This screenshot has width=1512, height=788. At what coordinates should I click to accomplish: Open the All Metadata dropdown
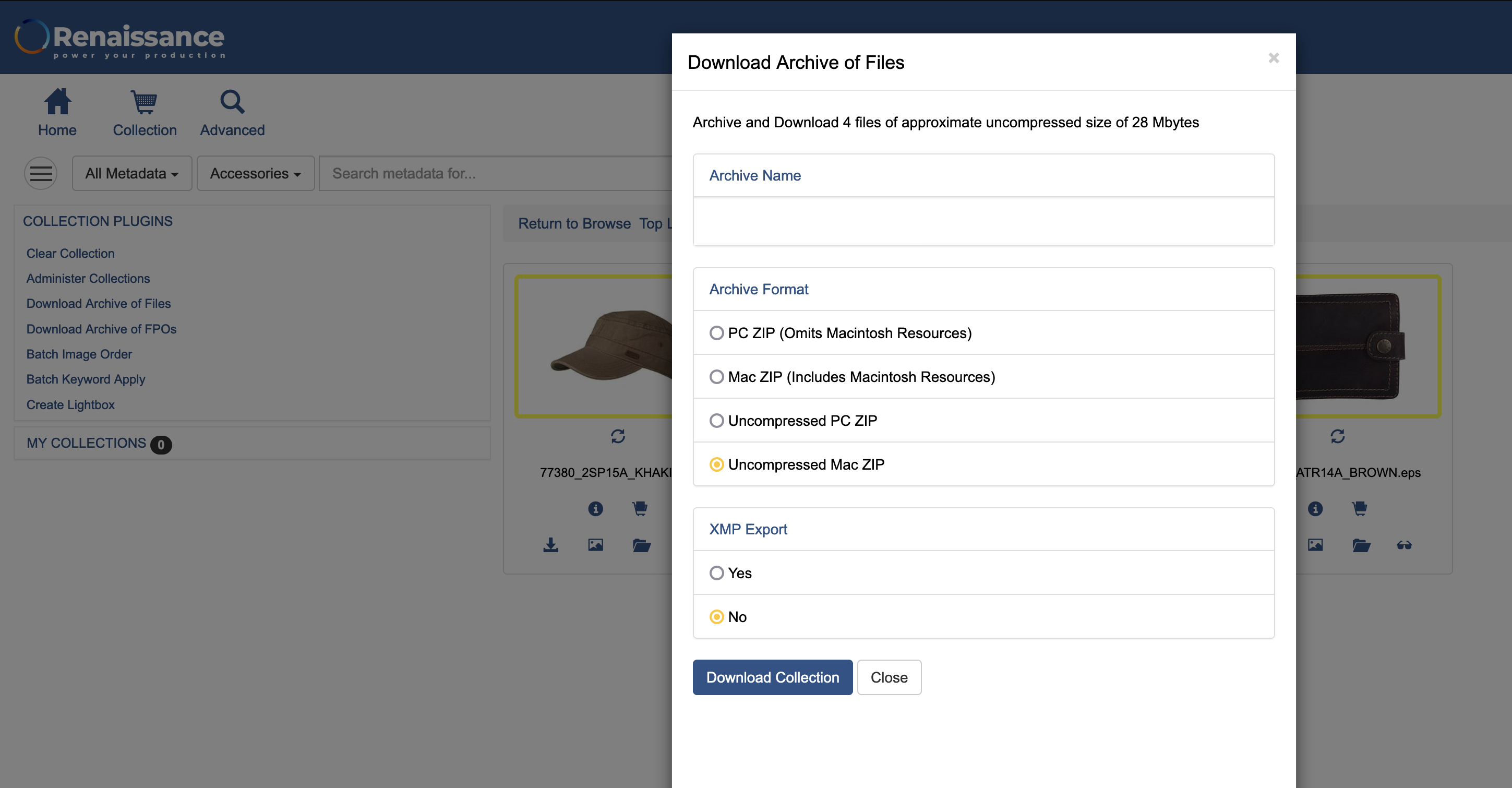[131, 173]
